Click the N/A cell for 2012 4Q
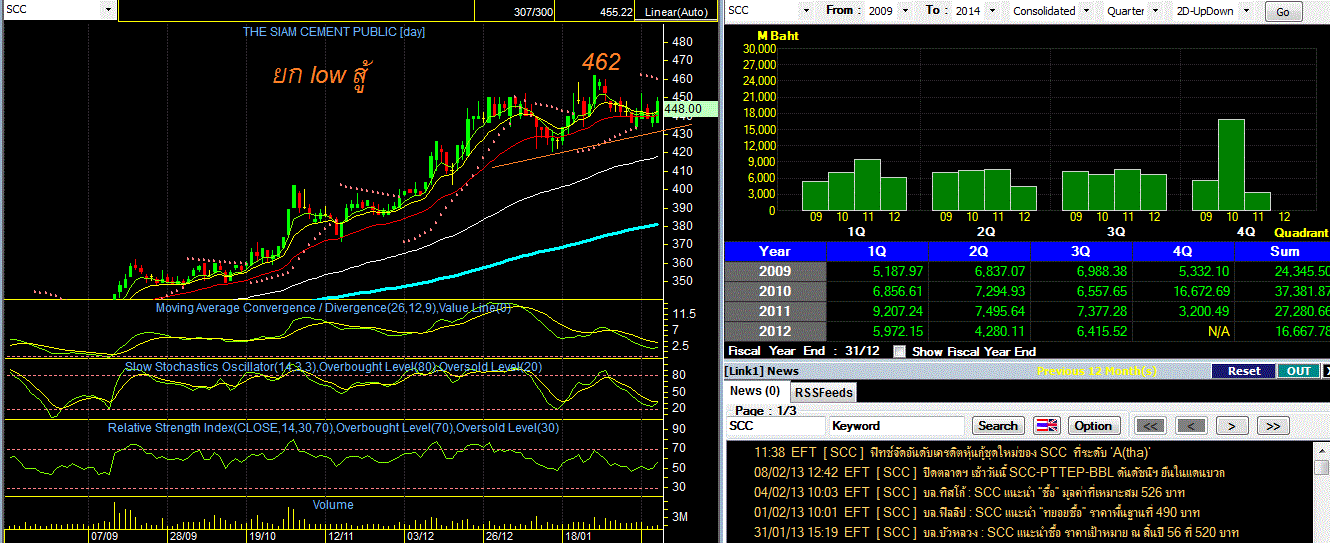 pyautogui.click(x=1183, y=332)
